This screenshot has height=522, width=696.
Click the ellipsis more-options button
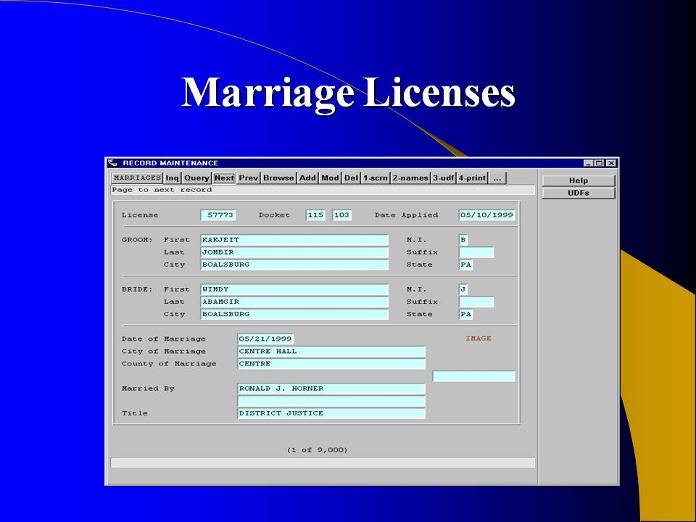498,178
